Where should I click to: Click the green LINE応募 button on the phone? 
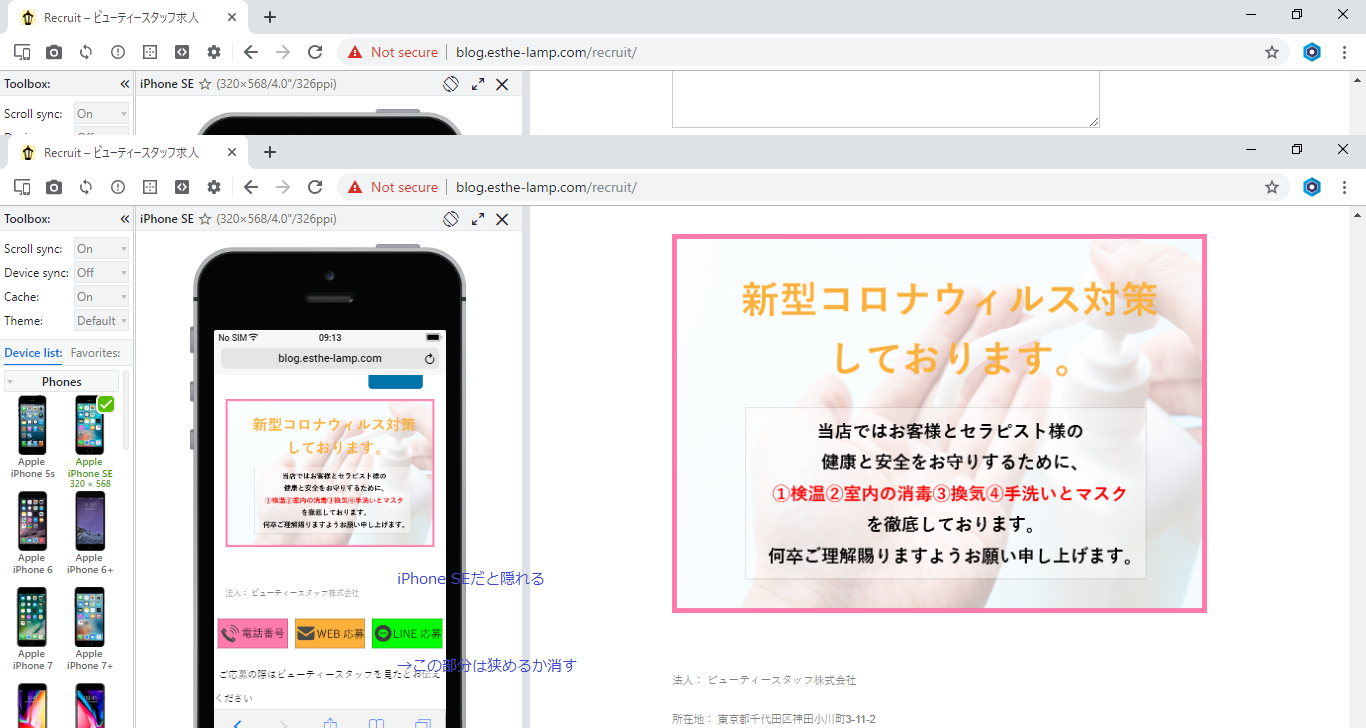pyautogui.click(x=407, y=634)
